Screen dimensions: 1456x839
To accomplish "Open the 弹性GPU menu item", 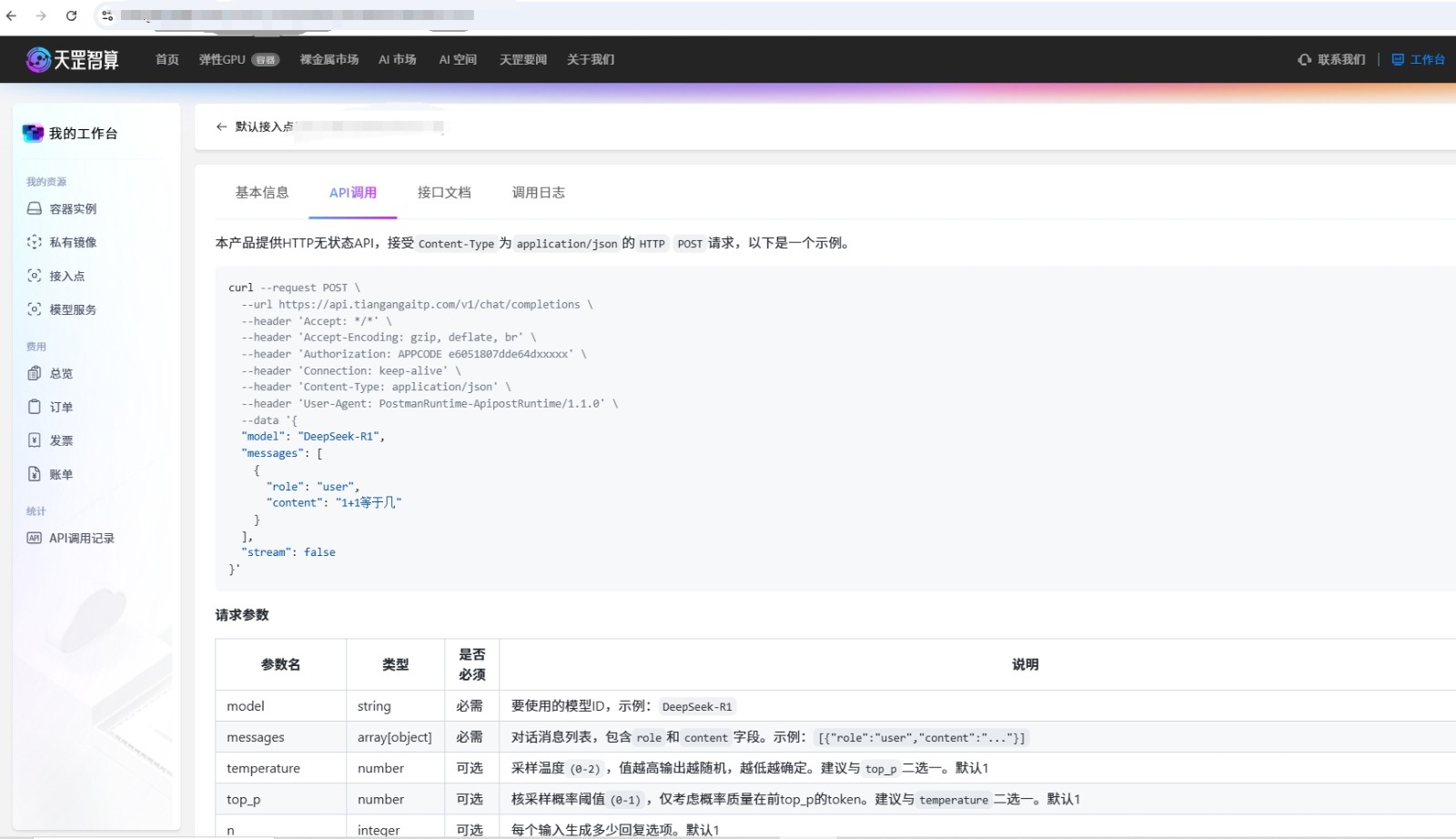I will [x=221, y=59].
